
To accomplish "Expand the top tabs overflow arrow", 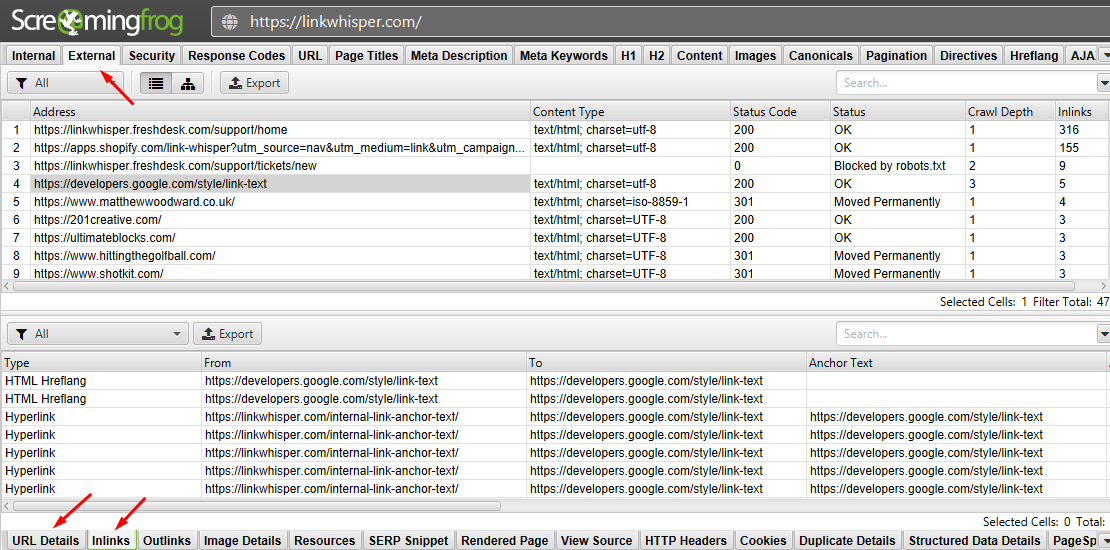I will click(1104, 56).
